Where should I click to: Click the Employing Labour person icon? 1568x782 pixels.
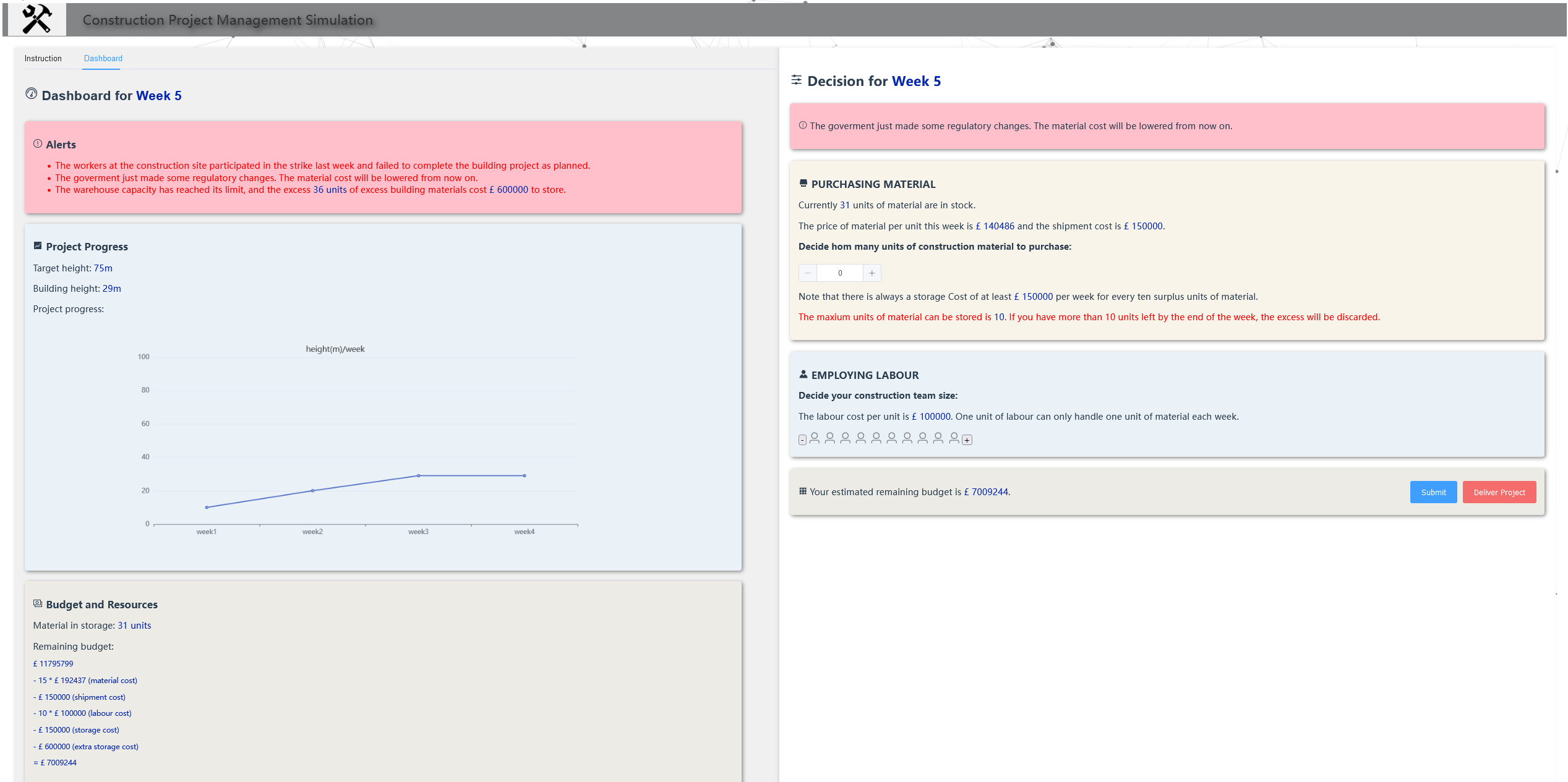(803, 375)
